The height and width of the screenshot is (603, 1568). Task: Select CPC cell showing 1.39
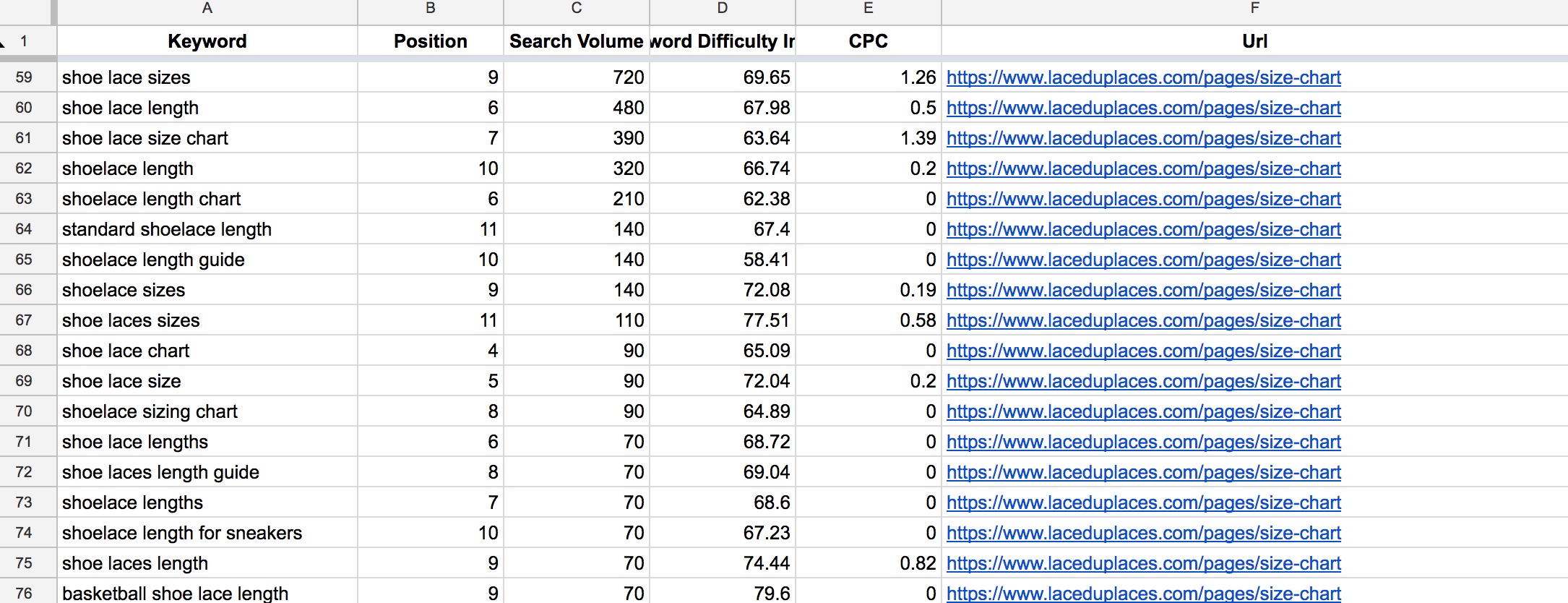(869, 138)
